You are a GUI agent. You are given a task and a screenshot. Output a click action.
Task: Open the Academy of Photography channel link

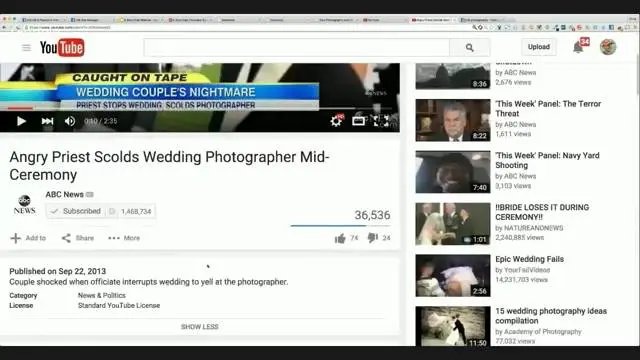pos(542,332)
